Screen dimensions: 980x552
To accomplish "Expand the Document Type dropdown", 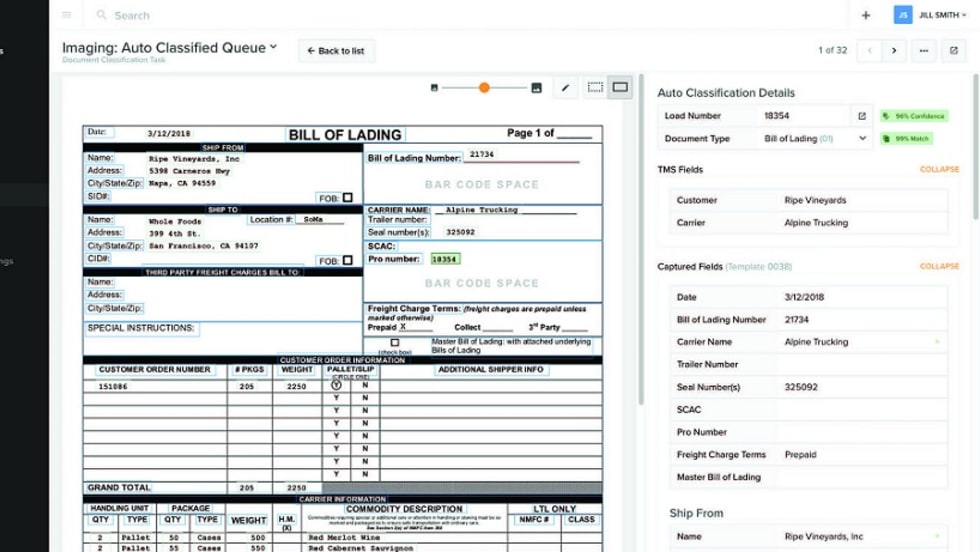I will click(x=863, y=139).
